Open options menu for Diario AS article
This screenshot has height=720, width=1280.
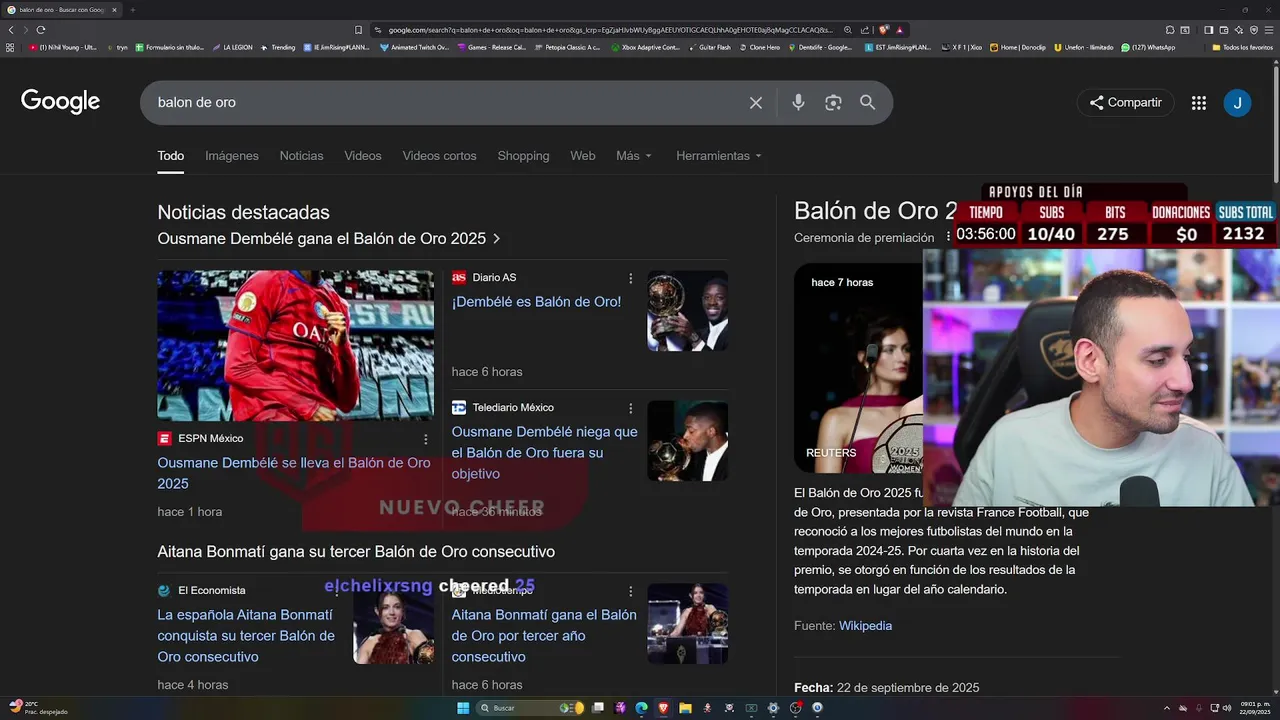point(630,278)
